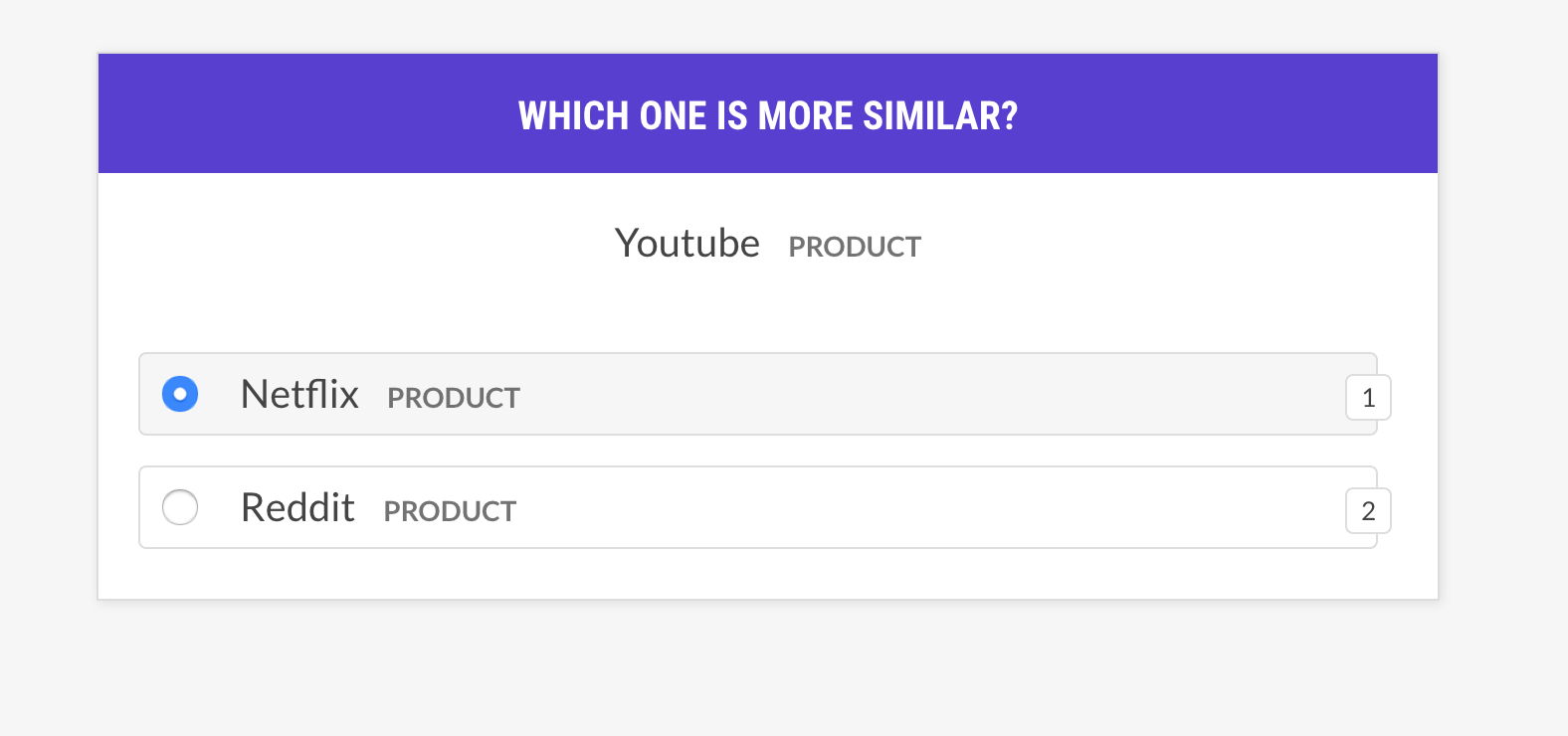Click the shortcut indicator on the Reddit row
Viewport: 1568px width, 736px height.
pos(1368,510)
